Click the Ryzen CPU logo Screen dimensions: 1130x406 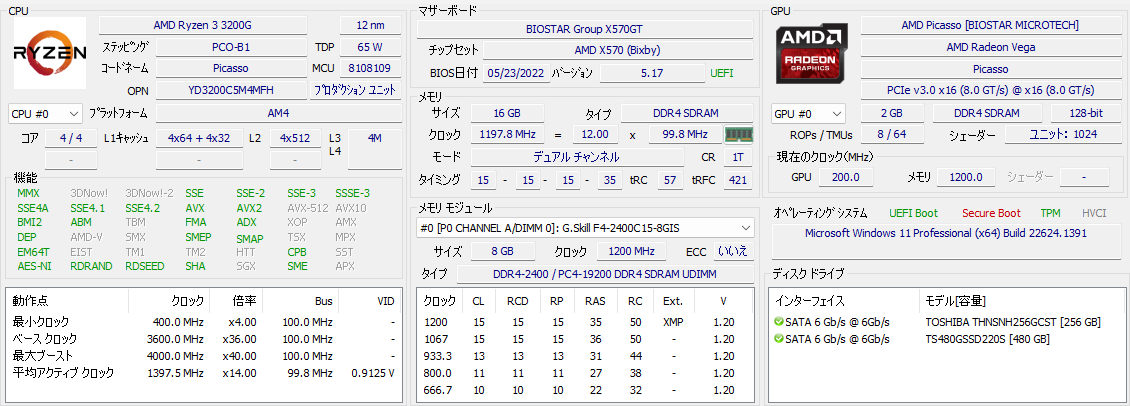(50, 53)
